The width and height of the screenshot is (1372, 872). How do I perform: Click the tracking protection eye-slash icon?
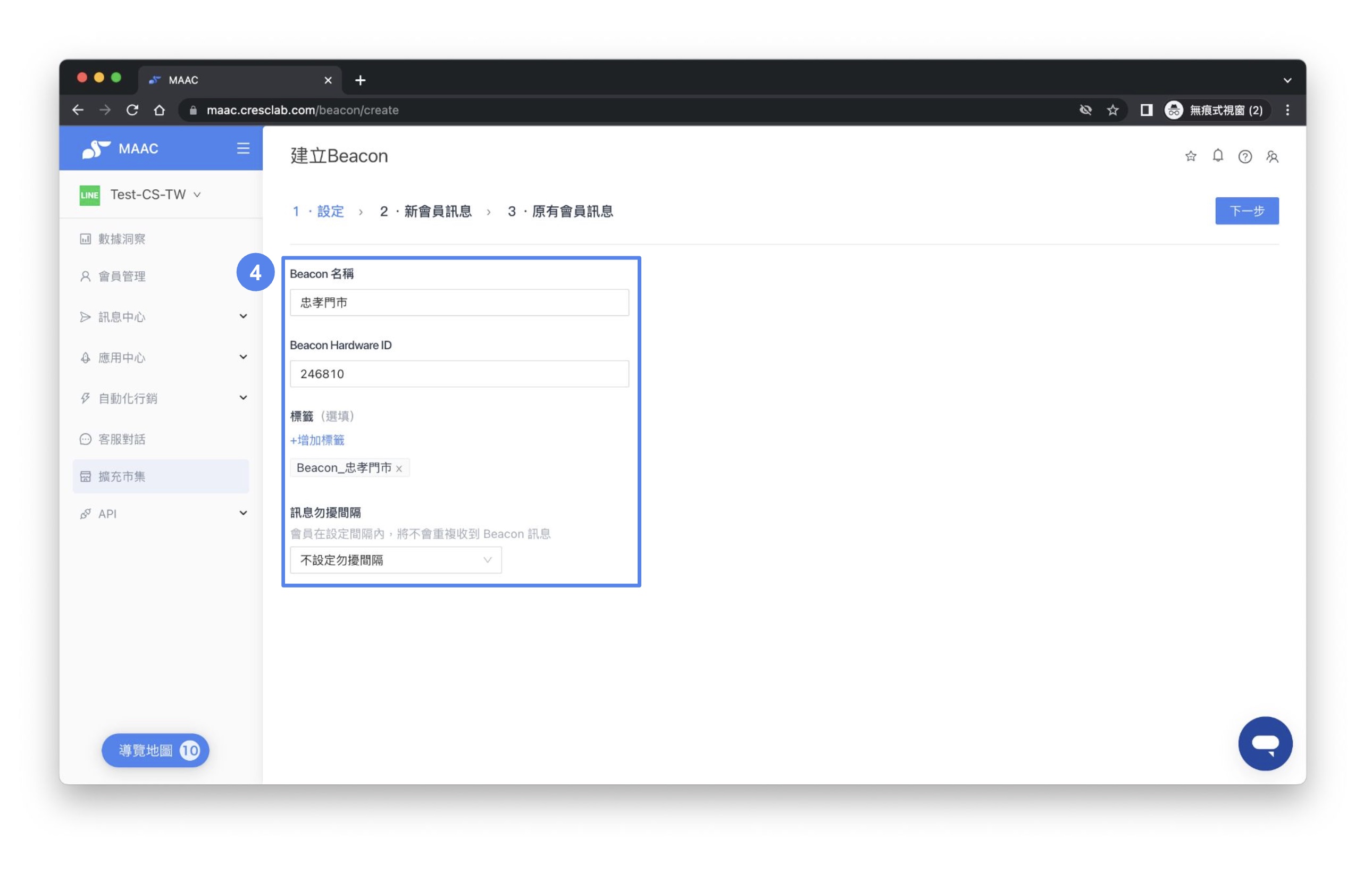[x=1086, y=110]
